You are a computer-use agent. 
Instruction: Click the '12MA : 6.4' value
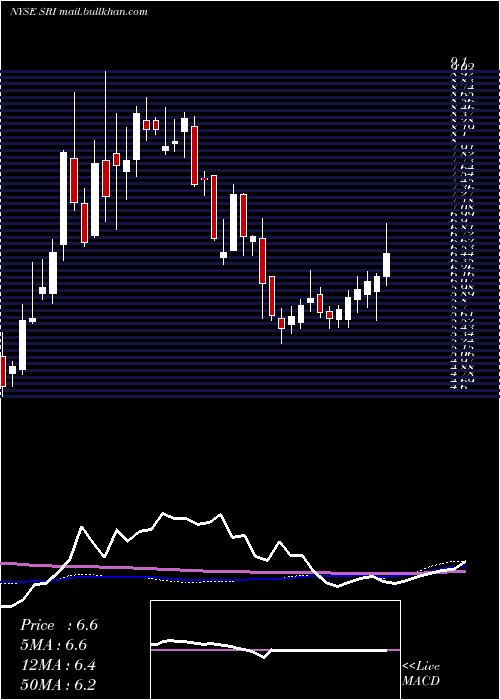click(x=58, y=665)
